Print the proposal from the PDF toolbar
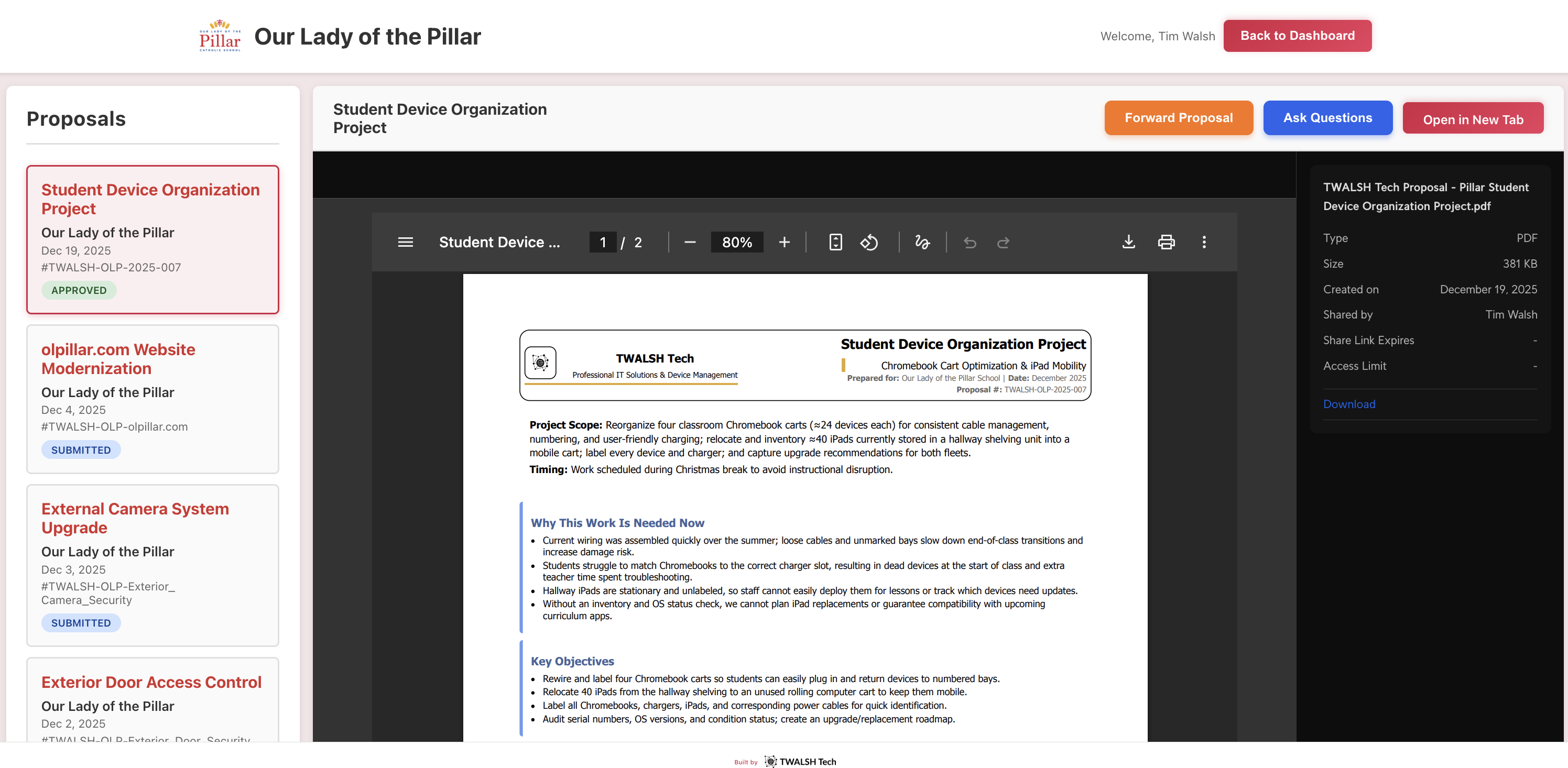The height and width of the screenshot is (768, 1568). tap(1166, 242)
